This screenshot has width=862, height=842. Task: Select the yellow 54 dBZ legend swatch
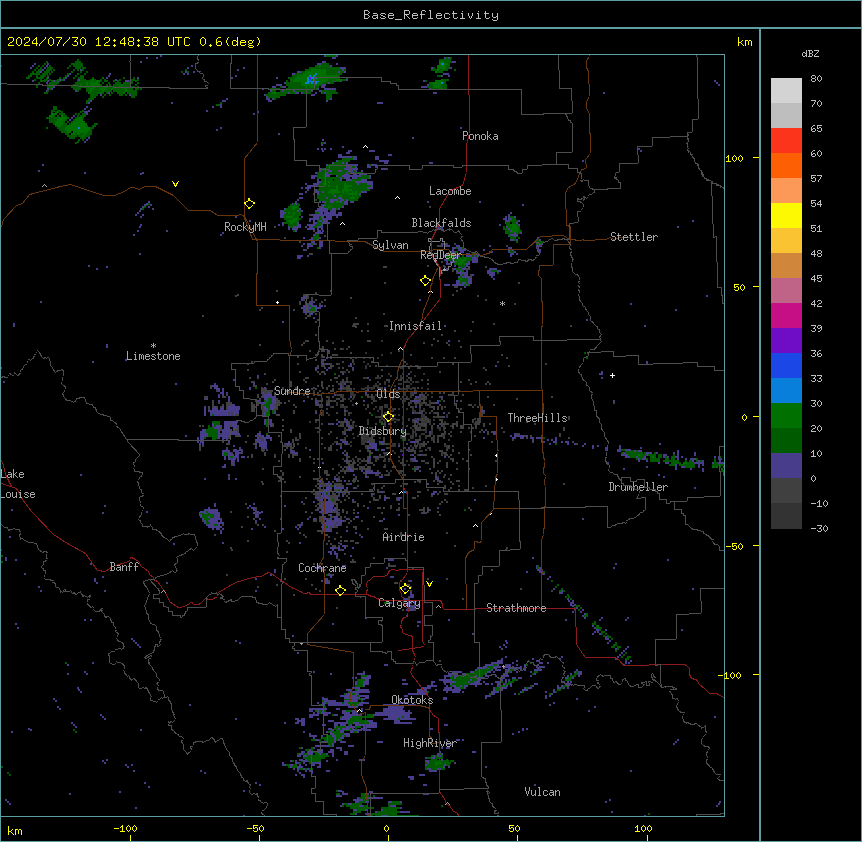pos(786,215)
